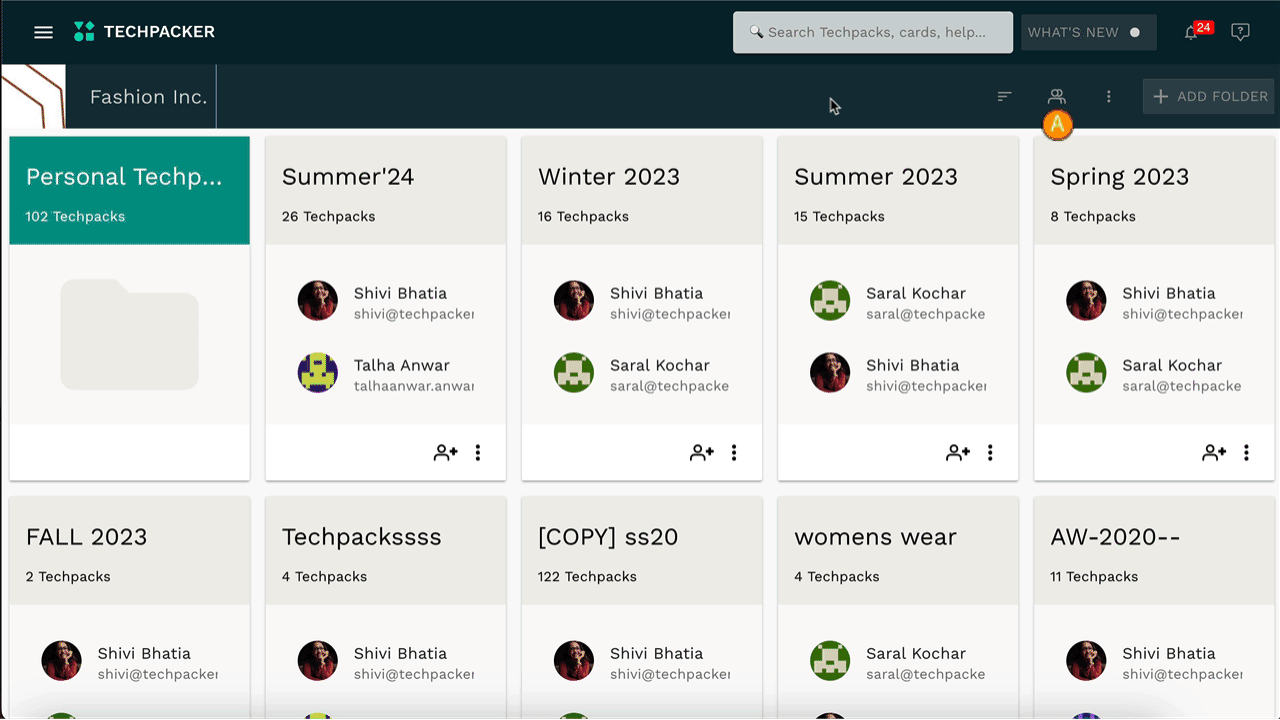Click Saral Kochar name in Winter 2023 card
The width and height of the screenshot is (1280, 720).
[660, 365]
